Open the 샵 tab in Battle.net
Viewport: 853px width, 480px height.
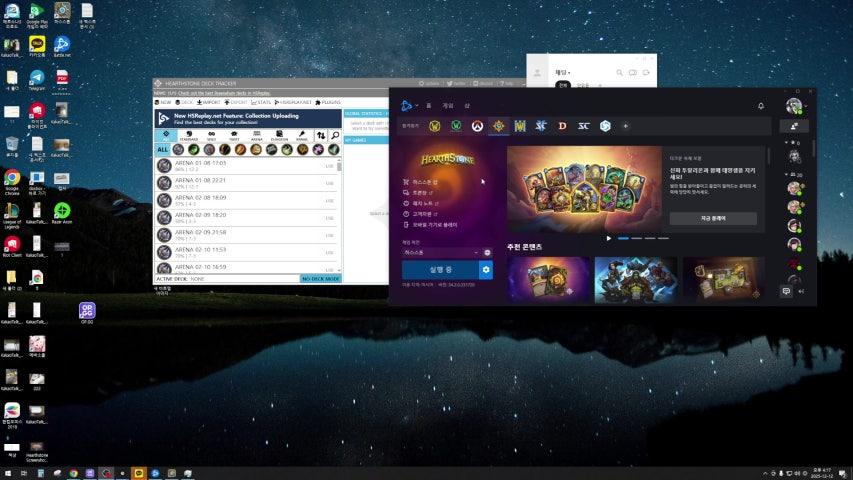467,106
